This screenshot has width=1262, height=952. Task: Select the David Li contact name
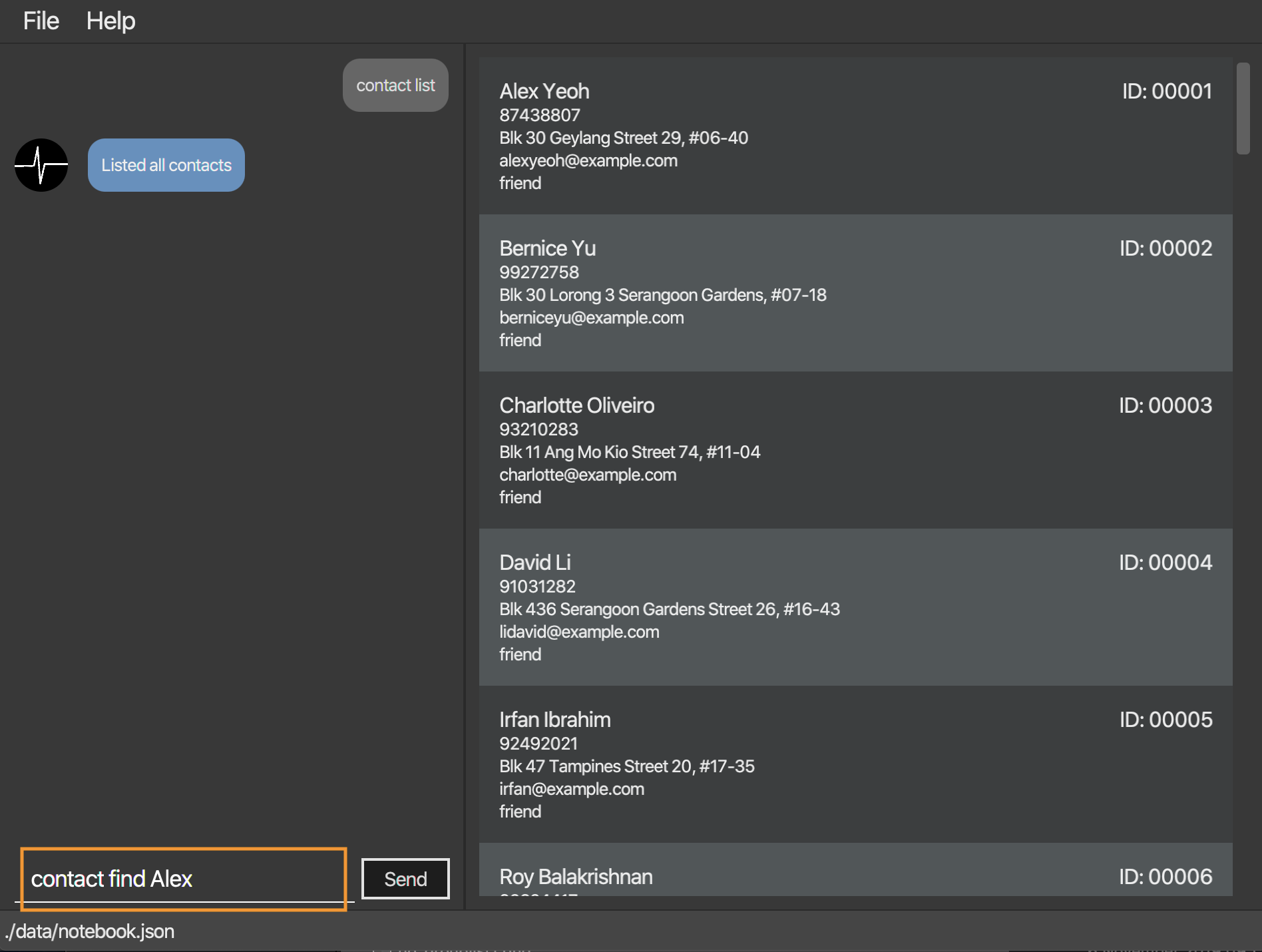[x=535, y=563]
